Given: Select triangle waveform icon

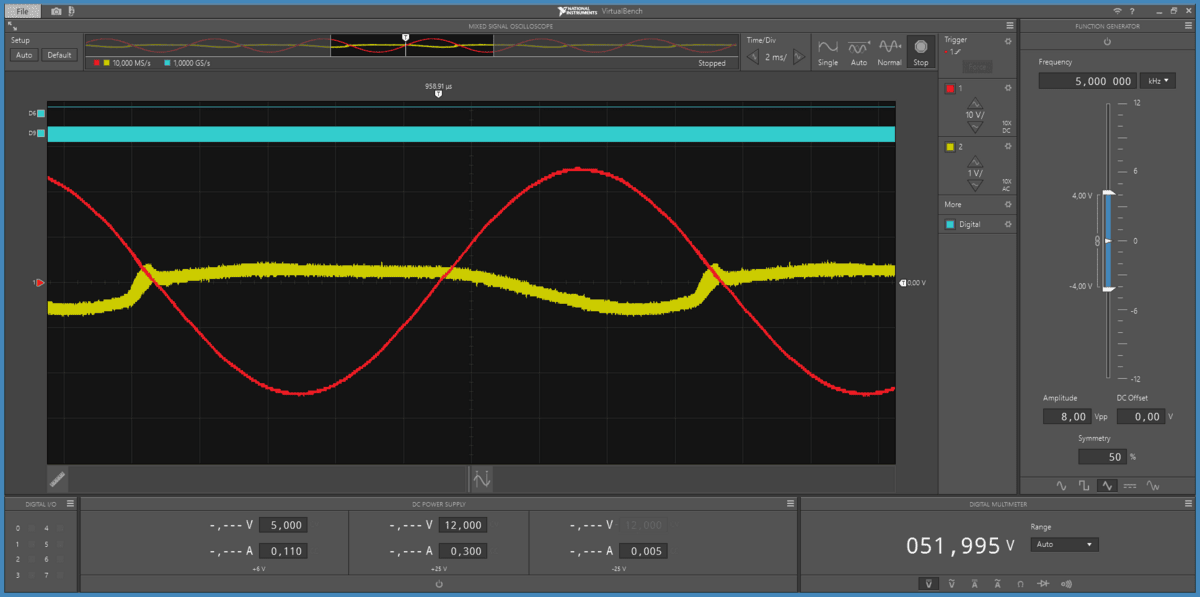Looking at the screenshot, I should click(x=1106, y=486).
